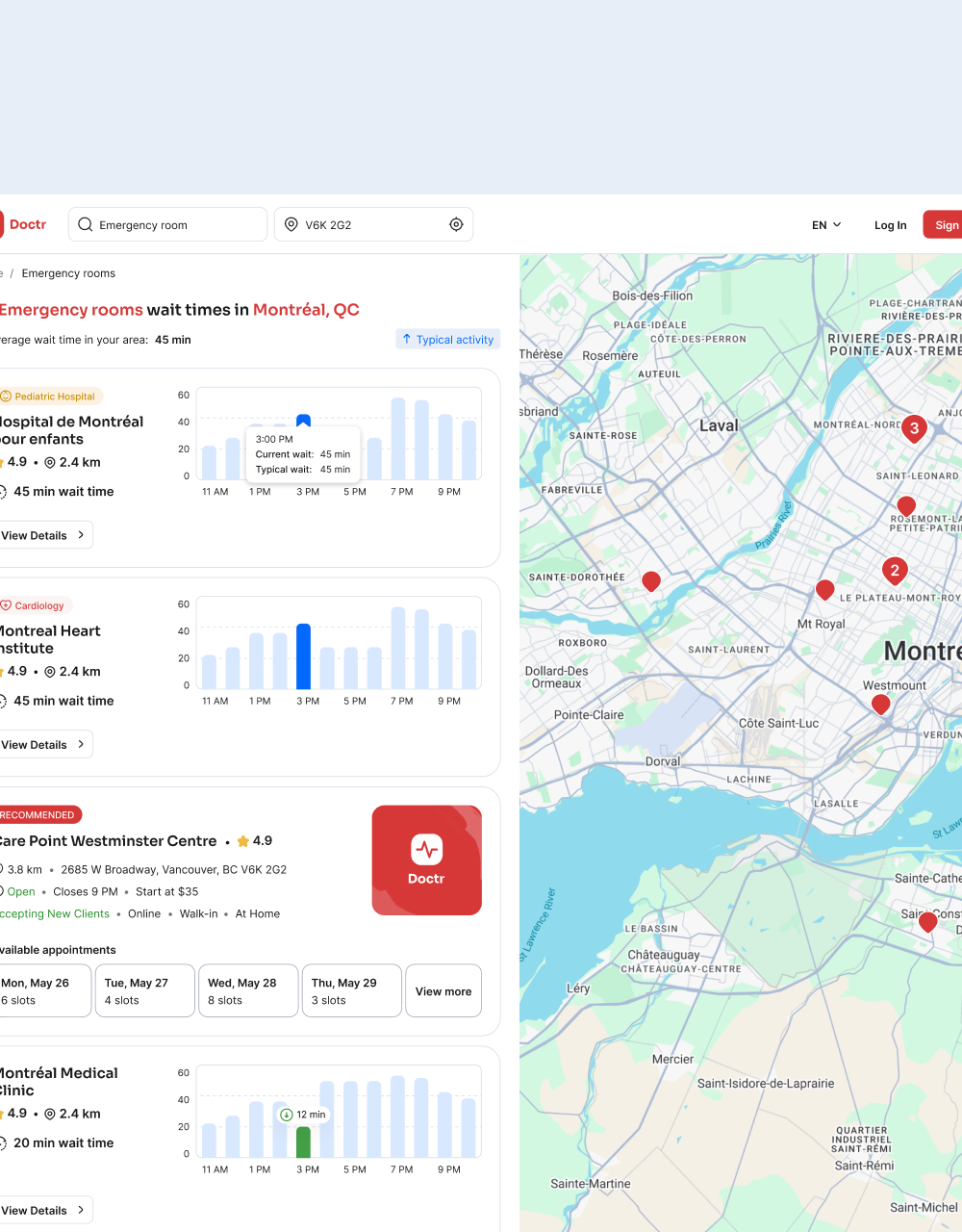The image size is (962, 1232).
Task: Select Tue, May 27 appointment slot
Action: pyautogui.click(x=146, y=990)
